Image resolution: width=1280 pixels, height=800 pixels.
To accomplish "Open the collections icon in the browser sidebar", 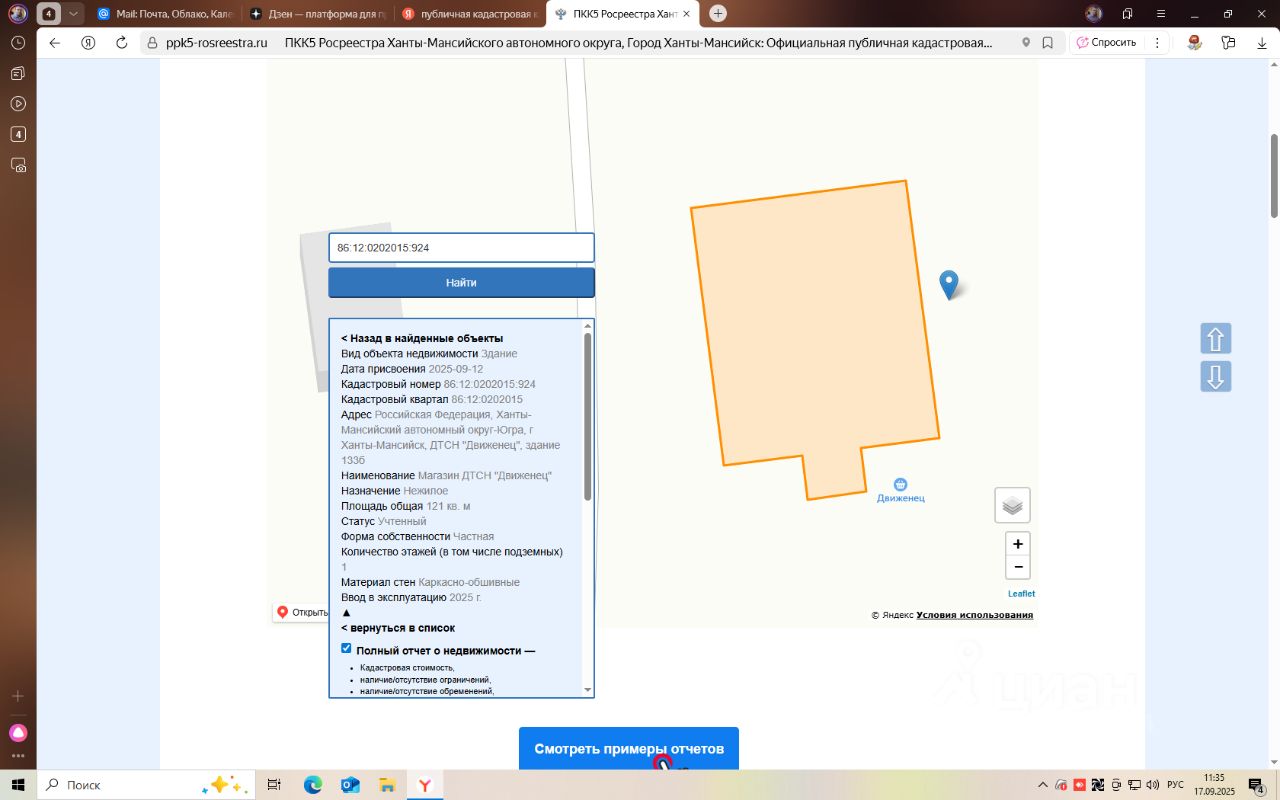I will [x=18, y=73].
